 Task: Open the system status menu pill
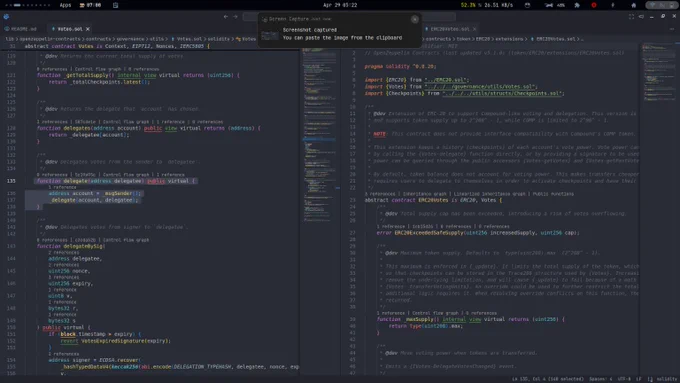[661, 5]
